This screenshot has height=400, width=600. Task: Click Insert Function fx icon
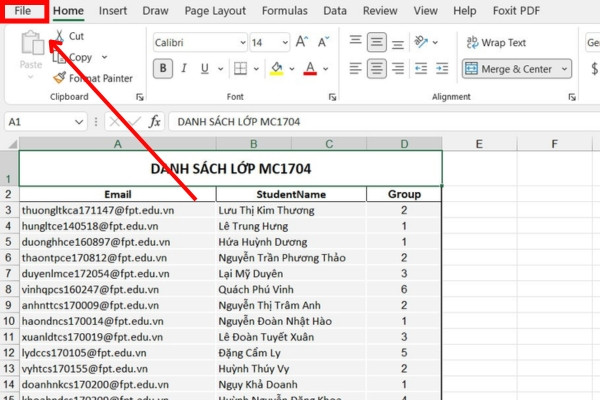[x=155, y=122]
